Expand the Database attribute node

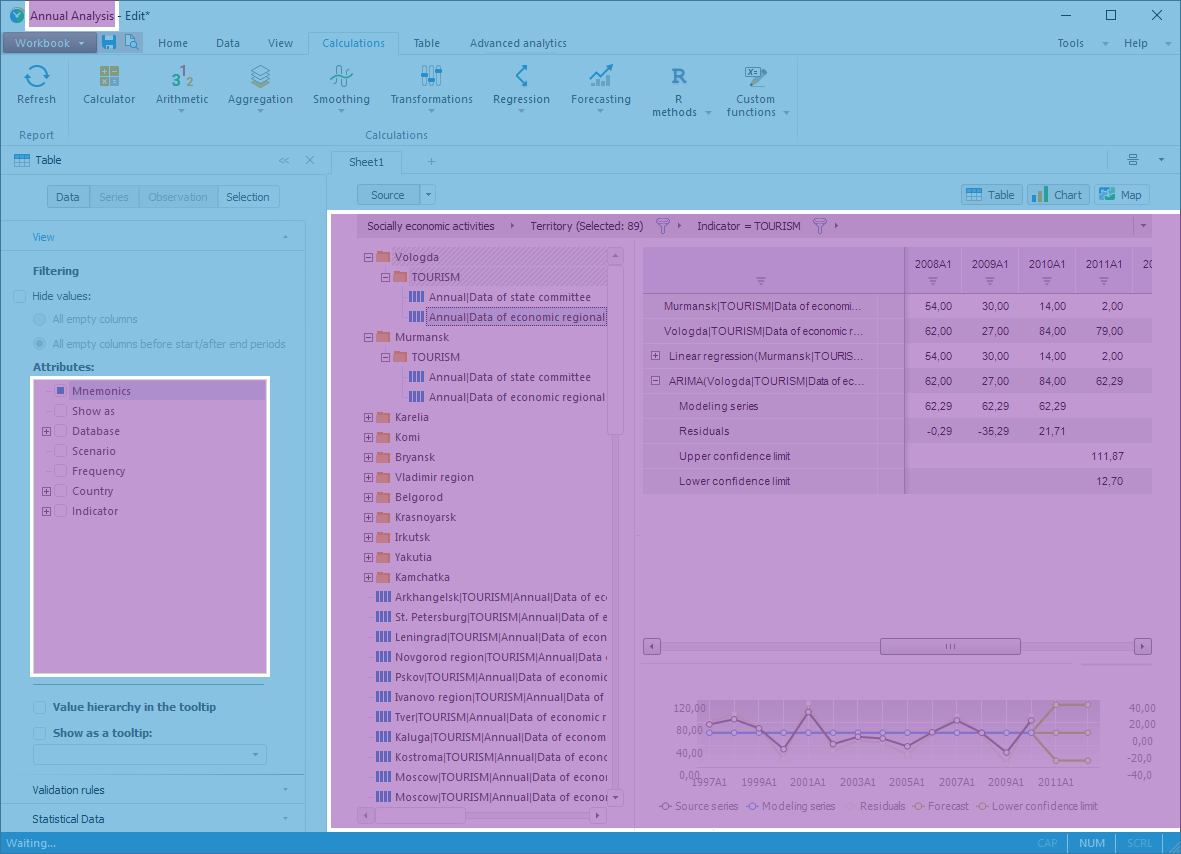[46, 431]
